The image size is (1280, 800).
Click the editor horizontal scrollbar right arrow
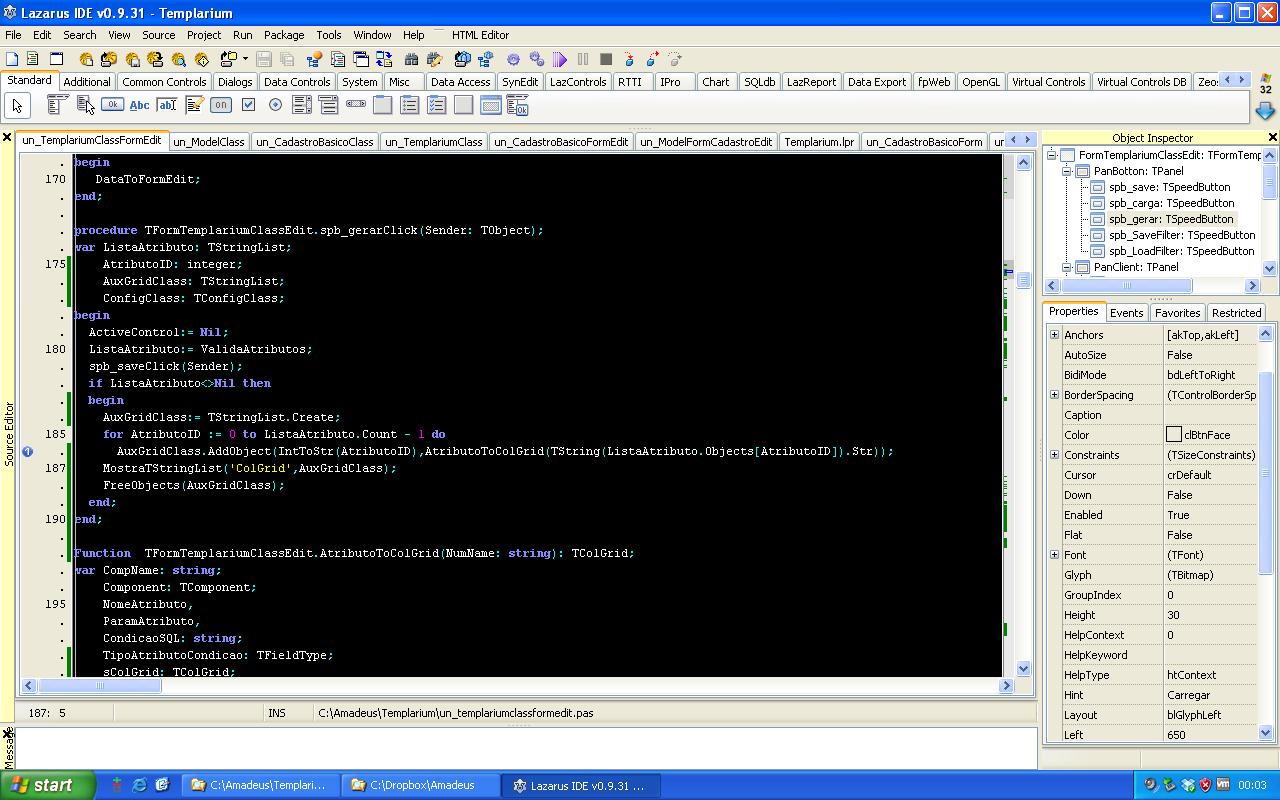coord(1006,686)
